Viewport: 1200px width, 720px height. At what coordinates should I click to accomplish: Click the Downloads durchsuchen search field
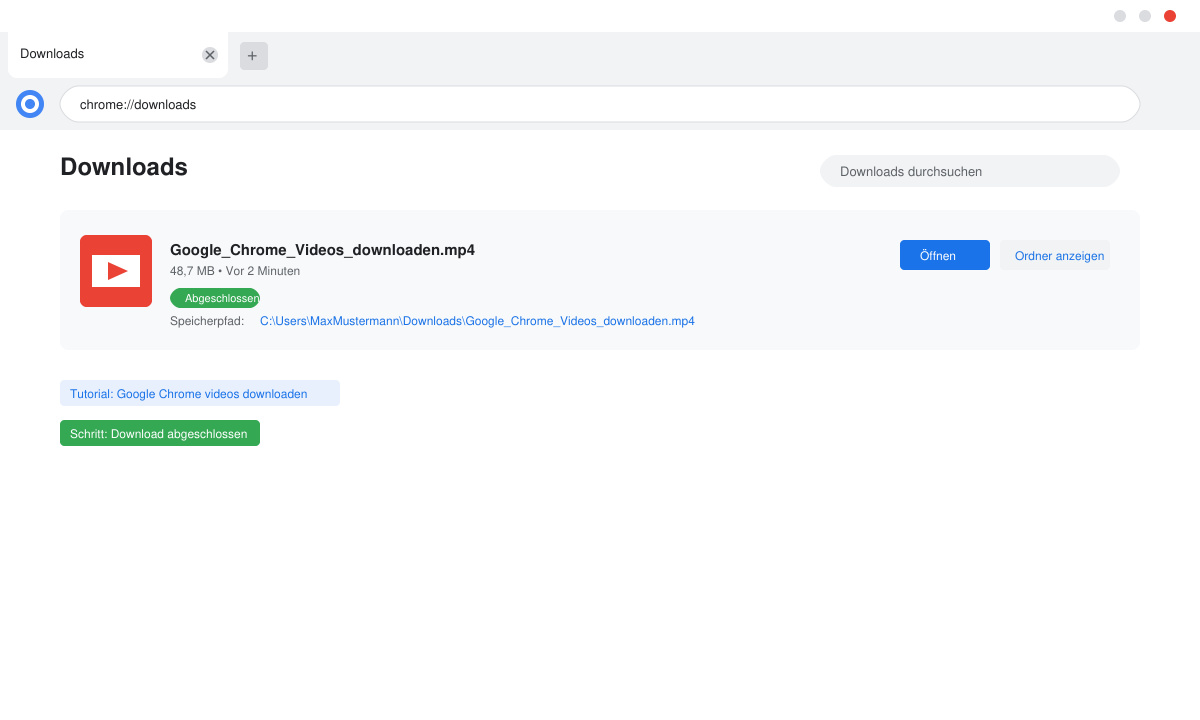point(970,171)
